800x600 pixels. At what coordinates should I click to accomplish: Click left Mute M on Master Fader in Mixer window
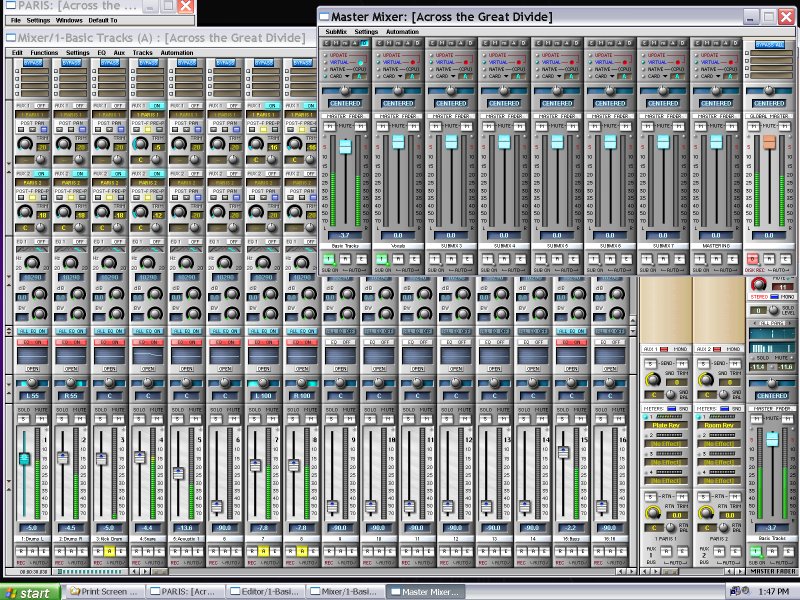pos(756,419)
